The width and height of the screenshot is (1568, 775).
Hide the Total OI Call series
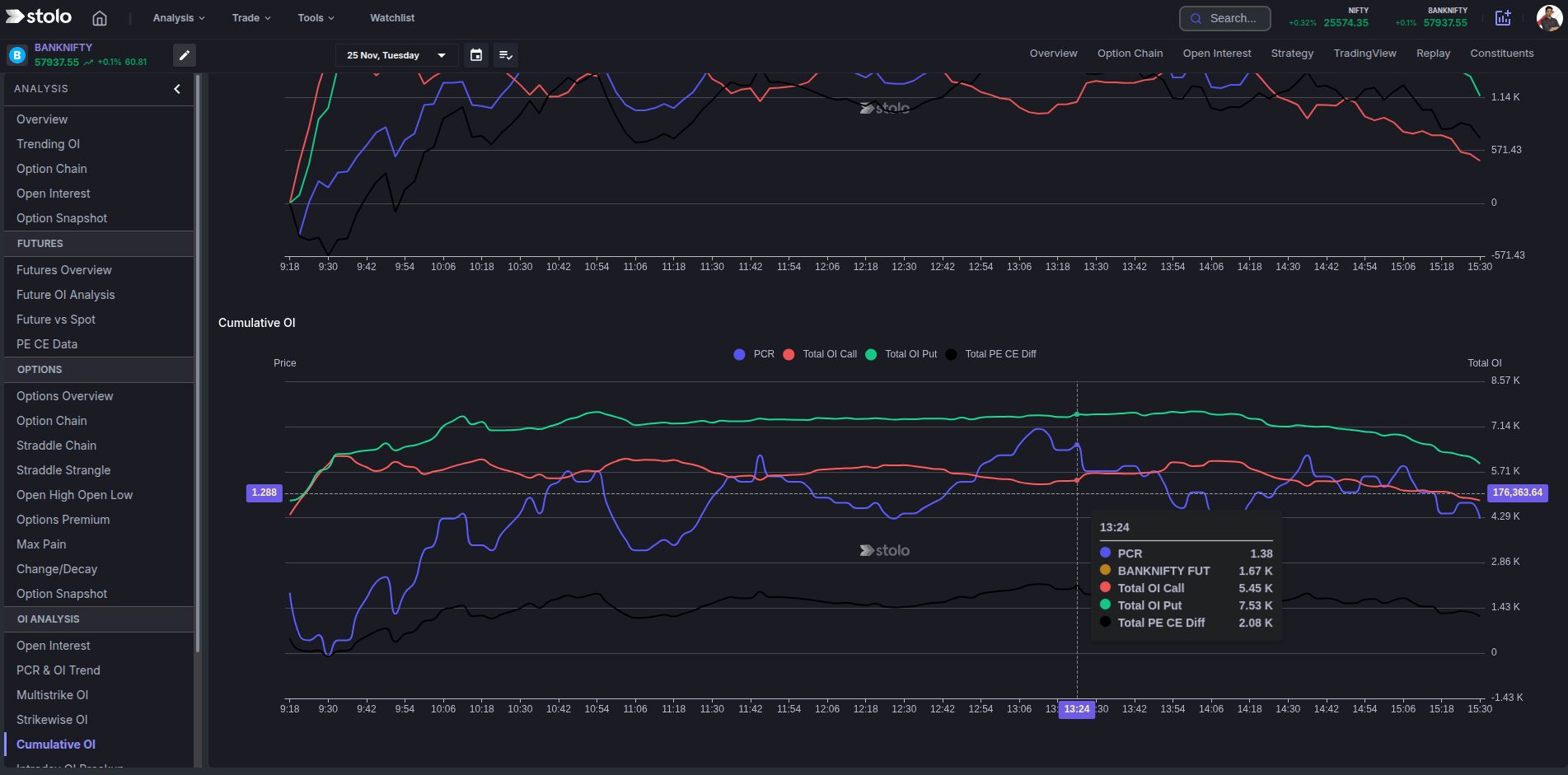point(819,354)
